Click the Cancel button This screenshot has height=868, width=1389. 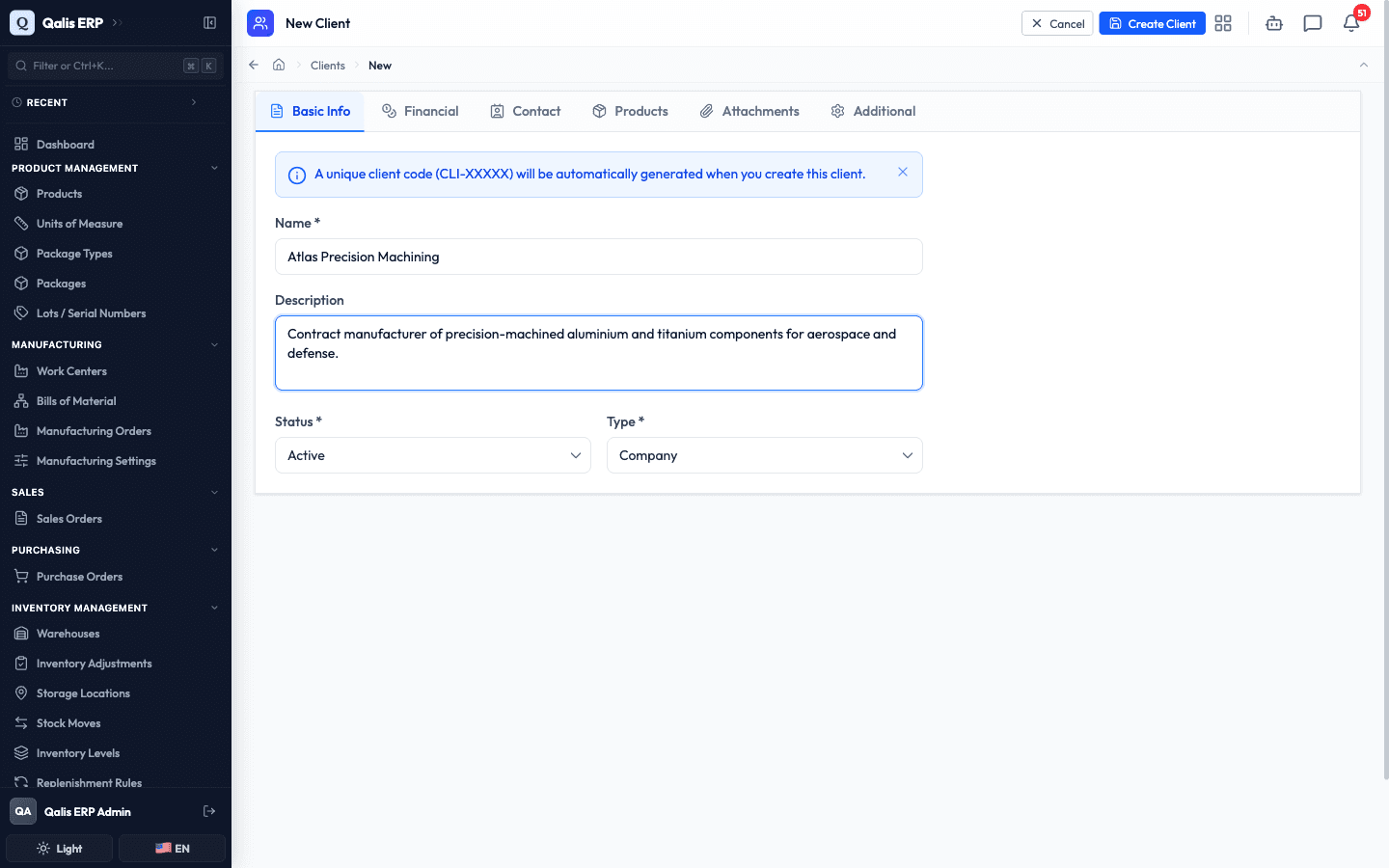(x=1057, y=23)
